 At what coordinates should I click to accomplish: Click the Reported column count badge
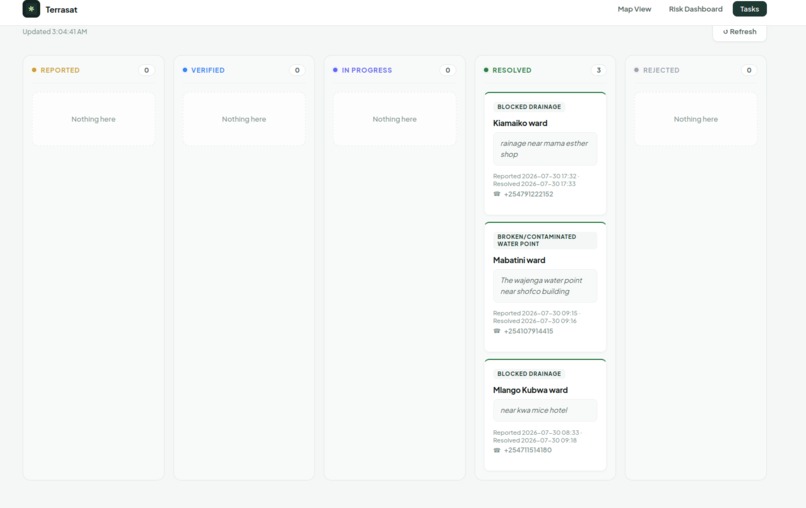pos(146,70)
